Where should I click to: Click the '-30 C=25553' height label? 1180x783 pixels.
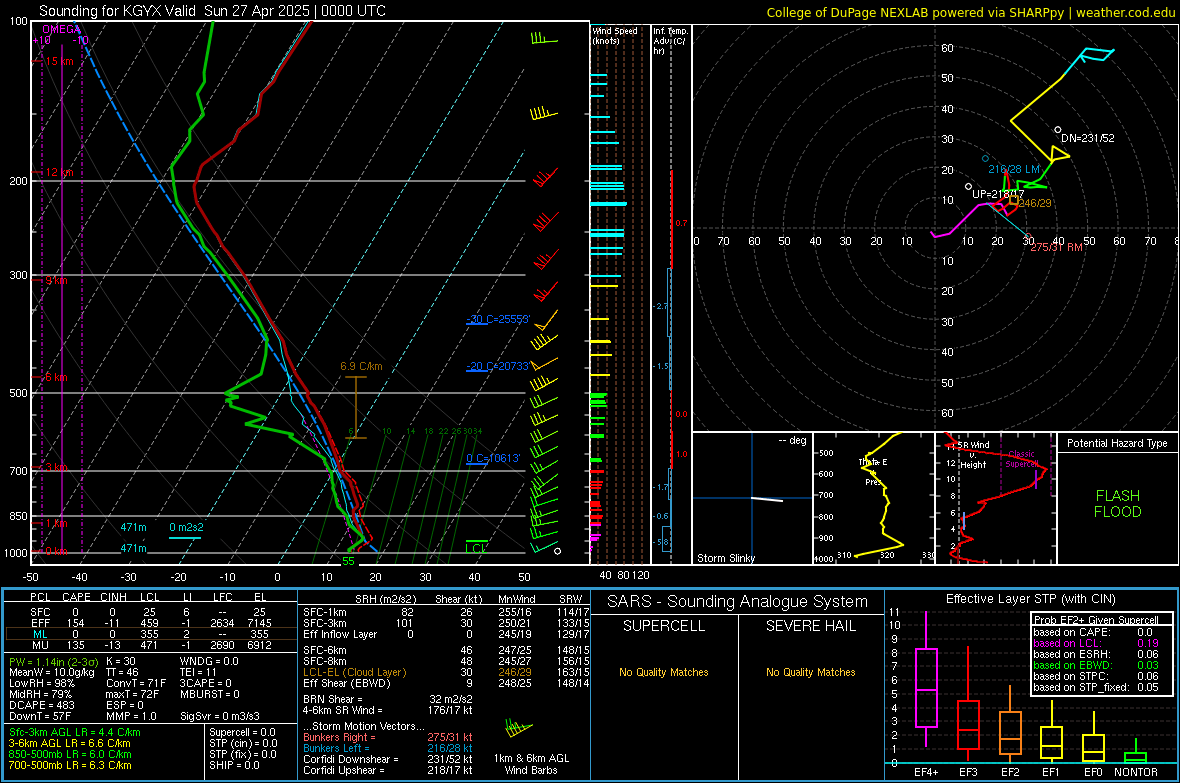[x=498, y=319]
